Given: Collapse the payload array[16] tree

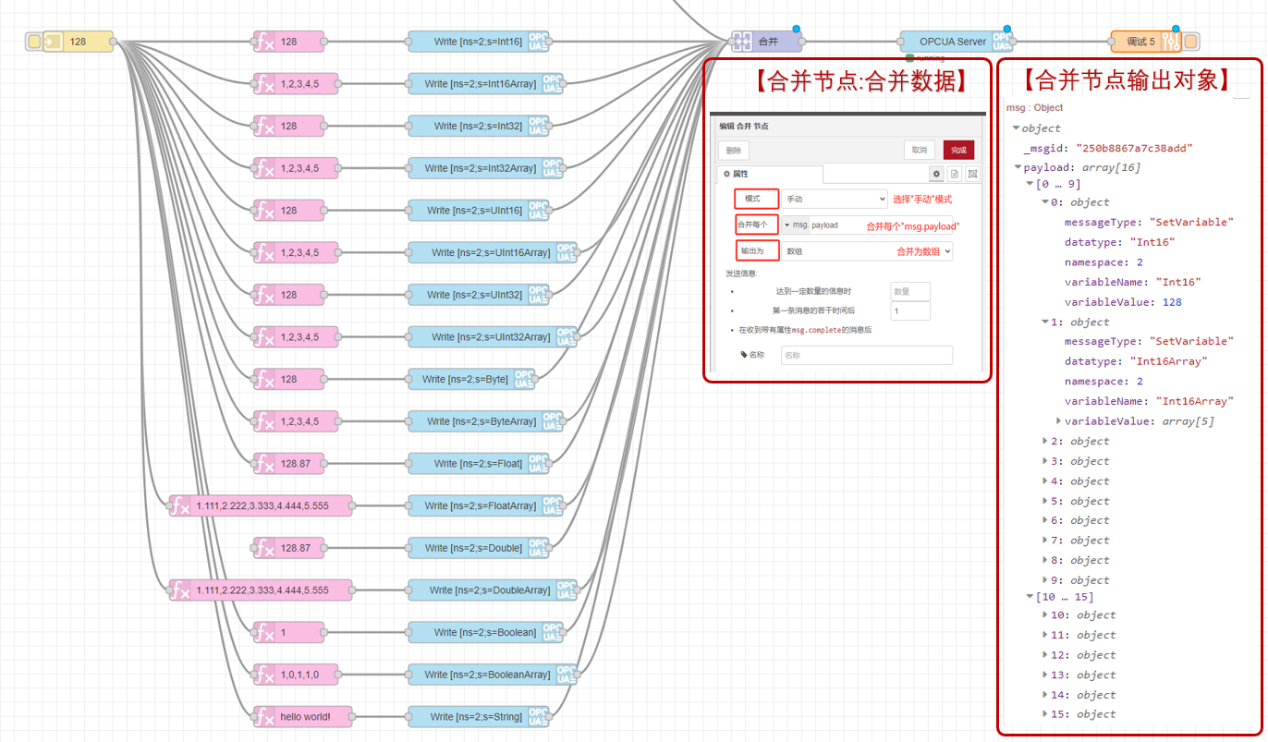Looking at the screenshot, I should coord(1018,168).
